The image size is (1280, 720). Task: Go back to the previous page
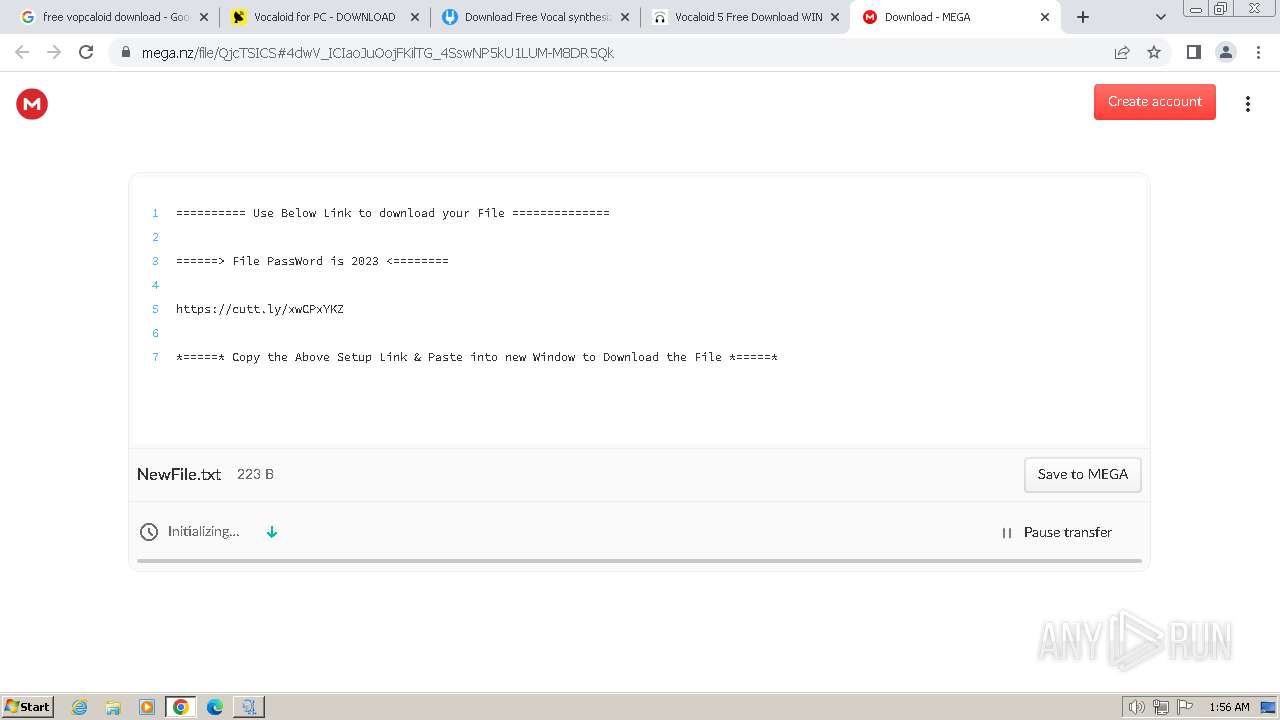point(22,52)
